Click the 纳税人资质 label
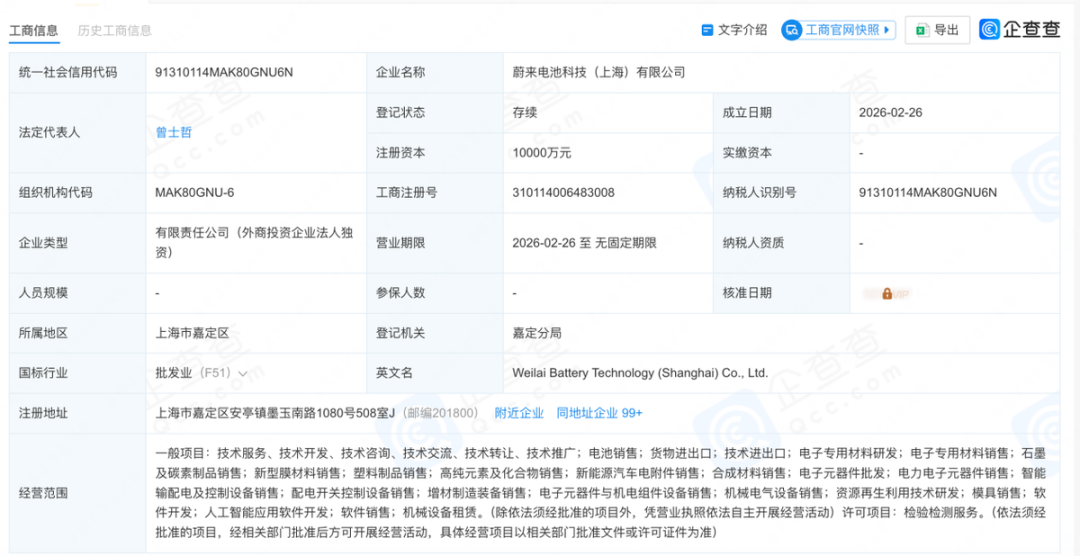The image size is (1080, 556). [x=753, y=243]
